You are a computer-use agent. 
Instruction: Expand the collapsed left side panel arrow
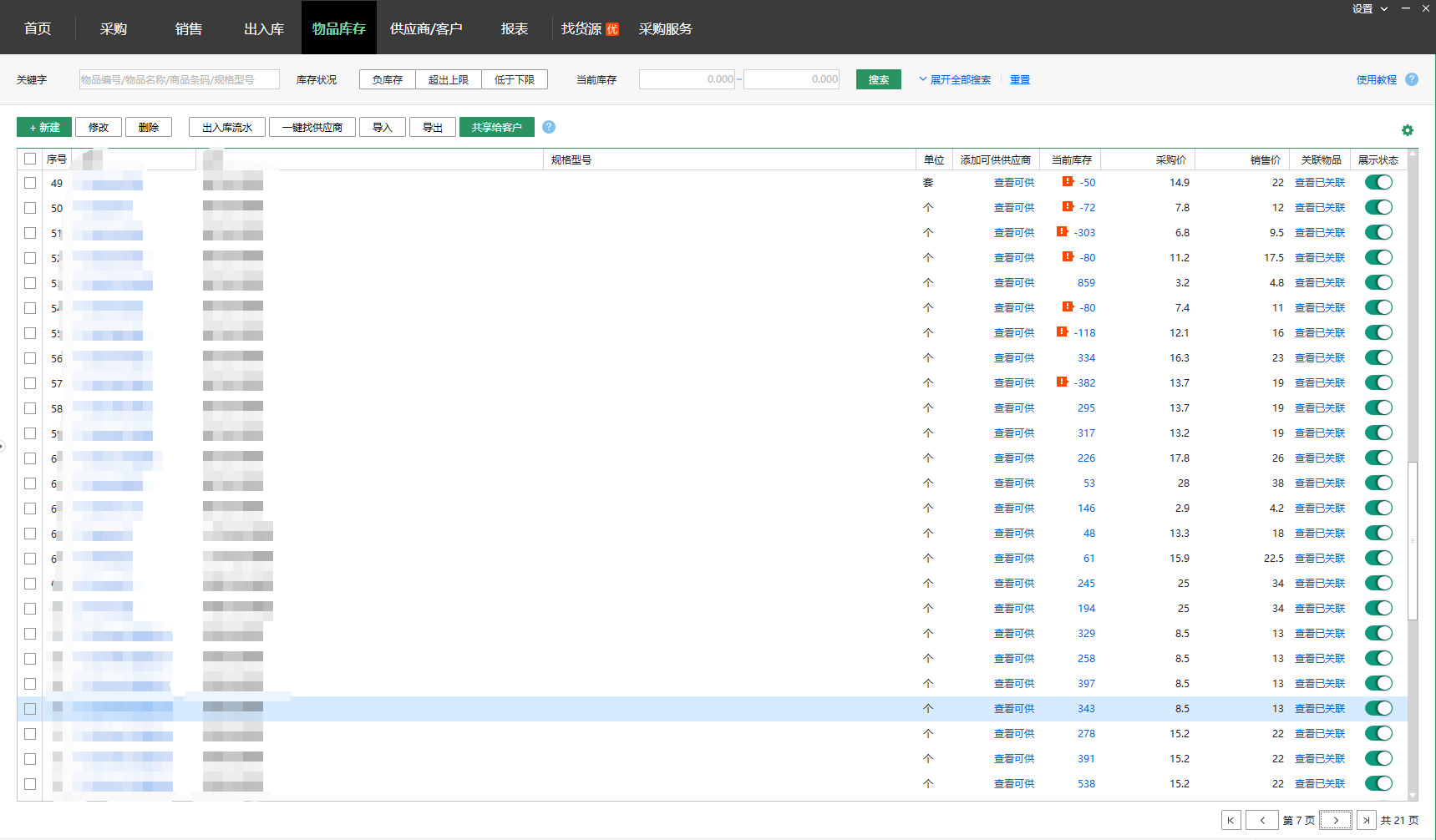[x=3, y=446]
